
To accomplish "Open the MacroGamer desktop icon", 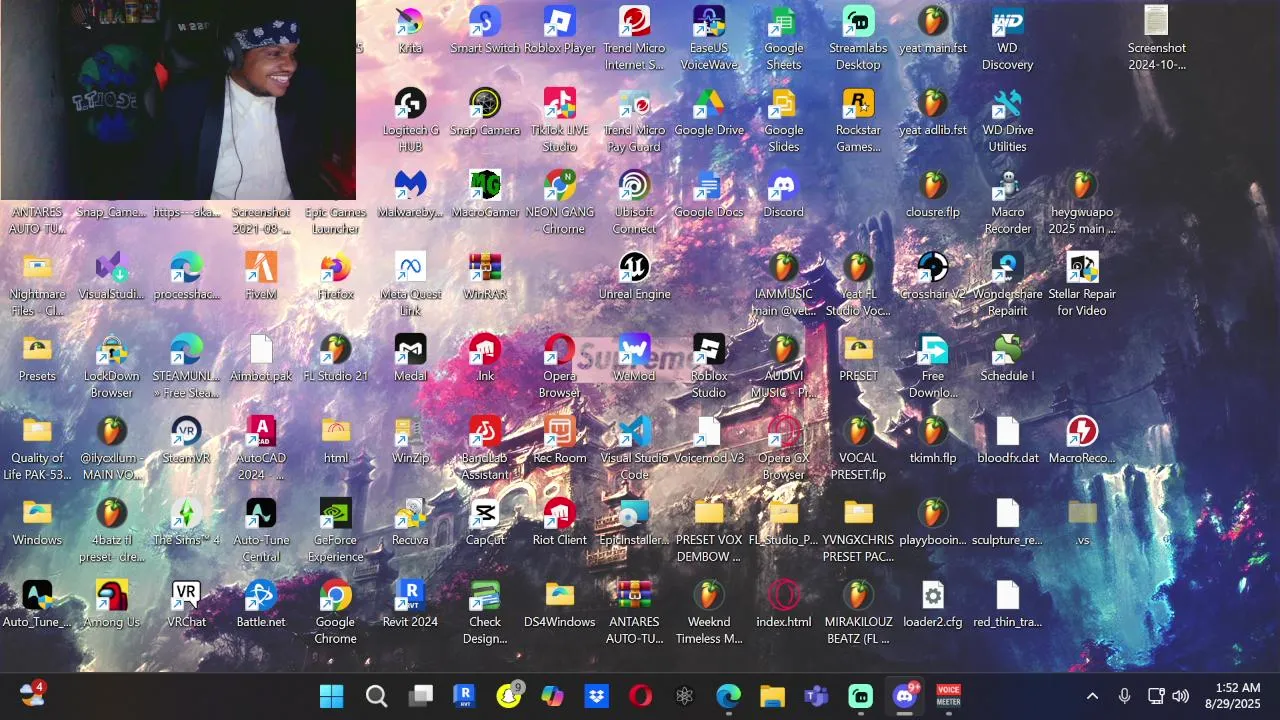I will pyautogui.click(x=485, y=194).
